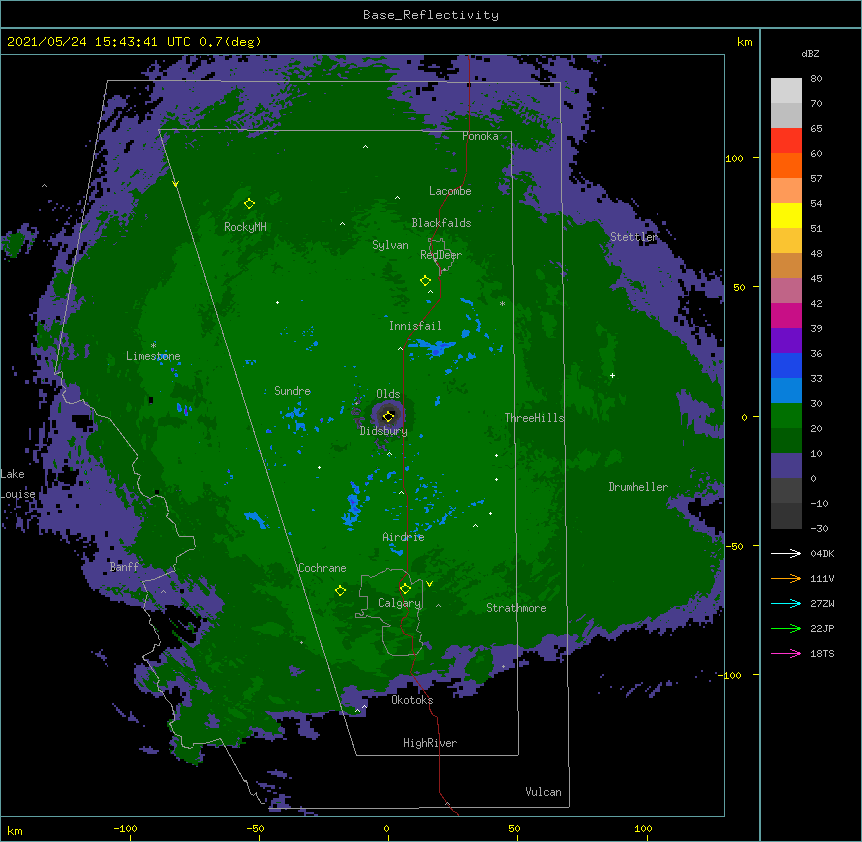The image size is (862, 842).
Task: Click the Cochrane label
Action: [322, 568]
